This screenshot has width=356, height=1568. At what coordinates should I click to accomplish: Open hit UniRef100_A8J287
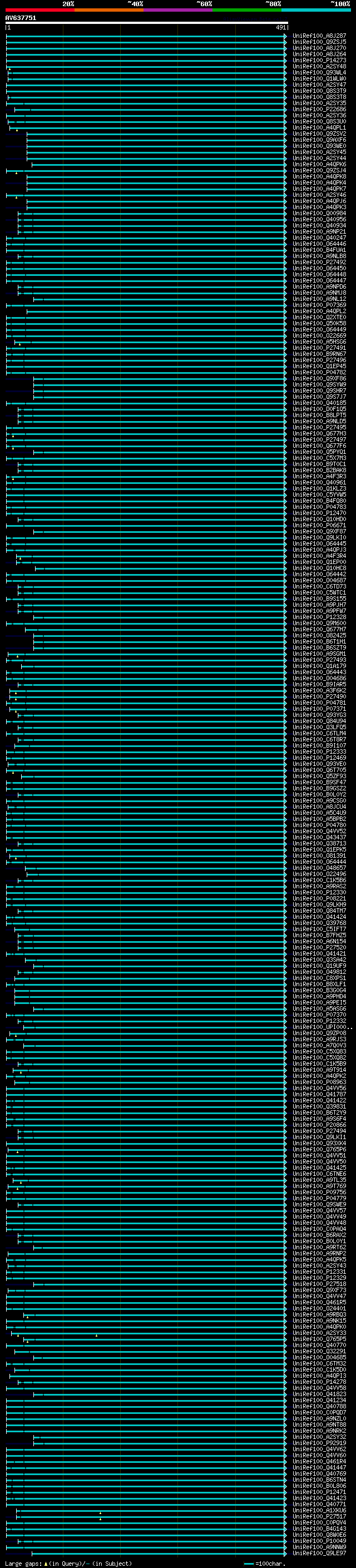(319, 36)
